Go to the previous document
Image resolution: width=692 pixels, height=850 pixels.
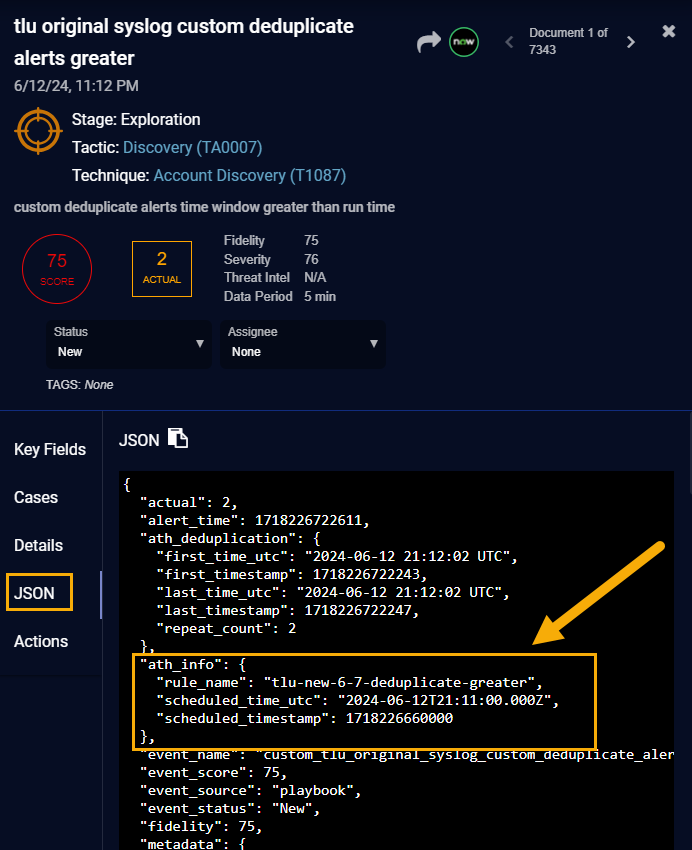coord(508,42)
